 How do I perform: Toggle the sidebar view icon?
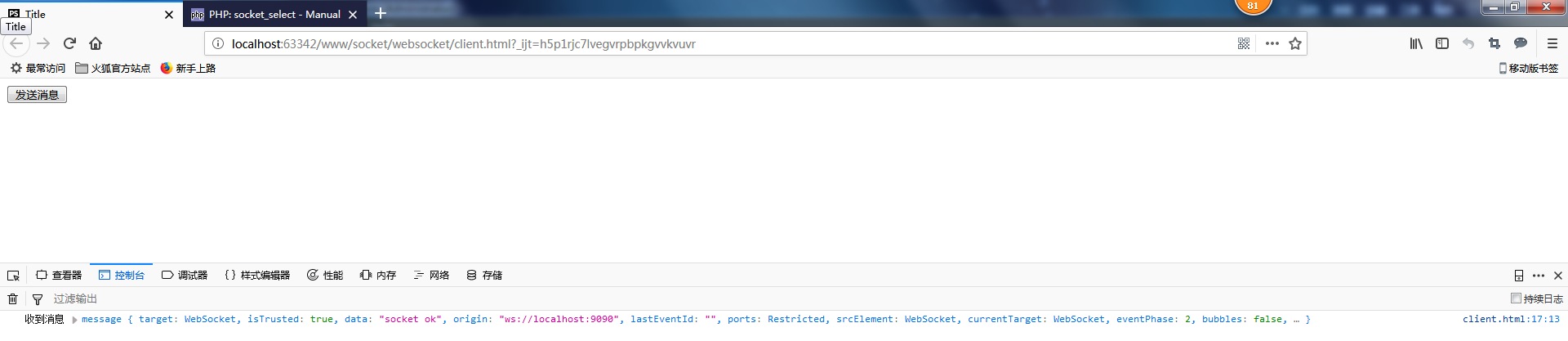(1442, 43)
